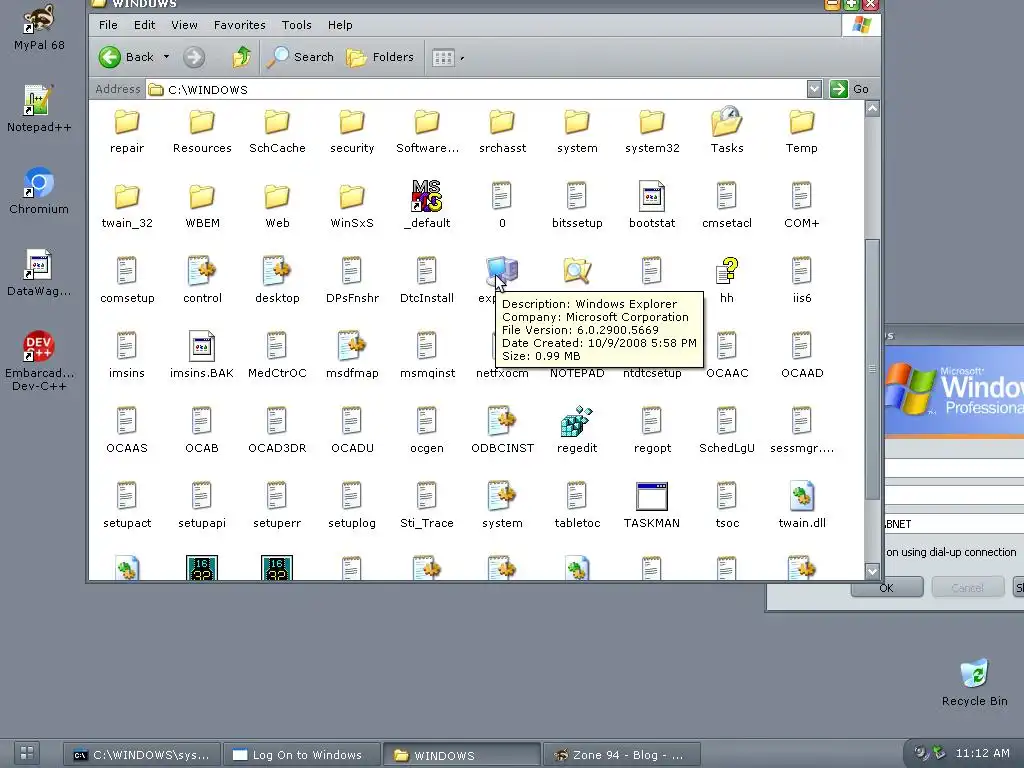Open the View menu
This screenshot has height=768, width=1024.
[184, 25]
